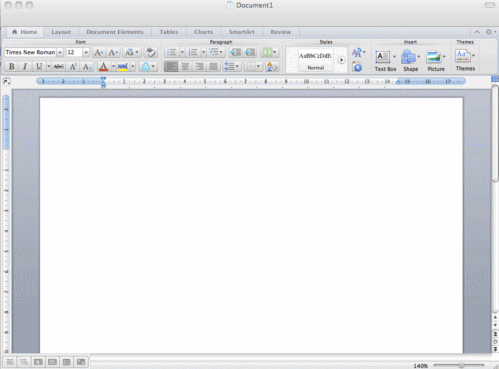Increase the paragraph indent
This screenshot has height=369, width=499.
250,52
